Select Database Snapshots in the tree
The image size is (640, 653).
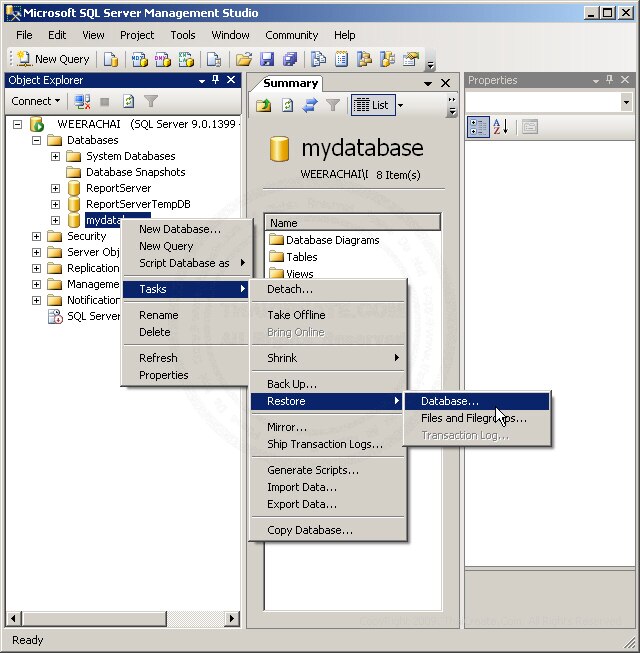(135, 172)
